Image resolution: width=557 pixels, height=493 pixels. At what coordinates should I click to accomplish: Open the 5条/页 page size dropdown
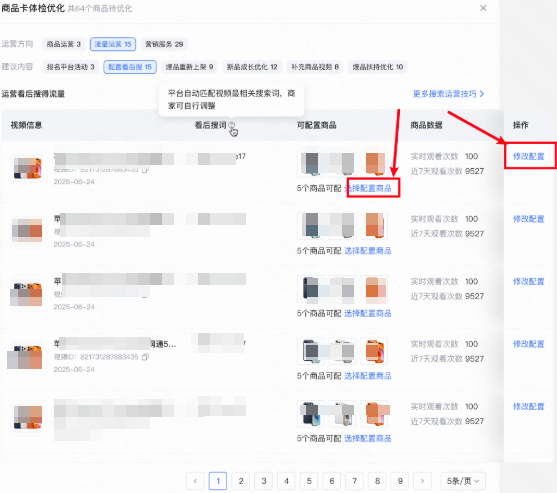pos(463,481)
